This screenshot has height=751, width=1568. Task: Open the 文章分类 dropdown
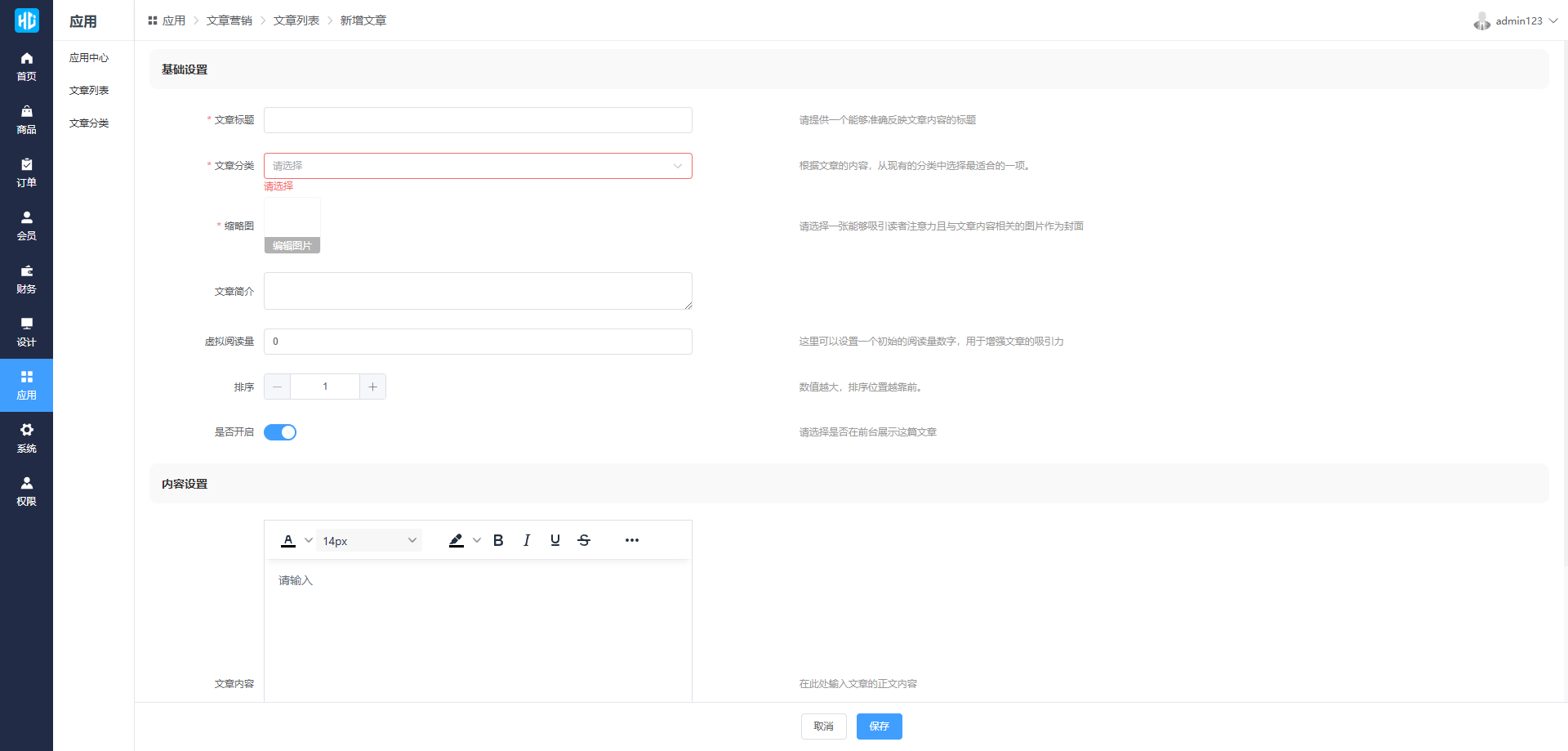click(478, 166)
